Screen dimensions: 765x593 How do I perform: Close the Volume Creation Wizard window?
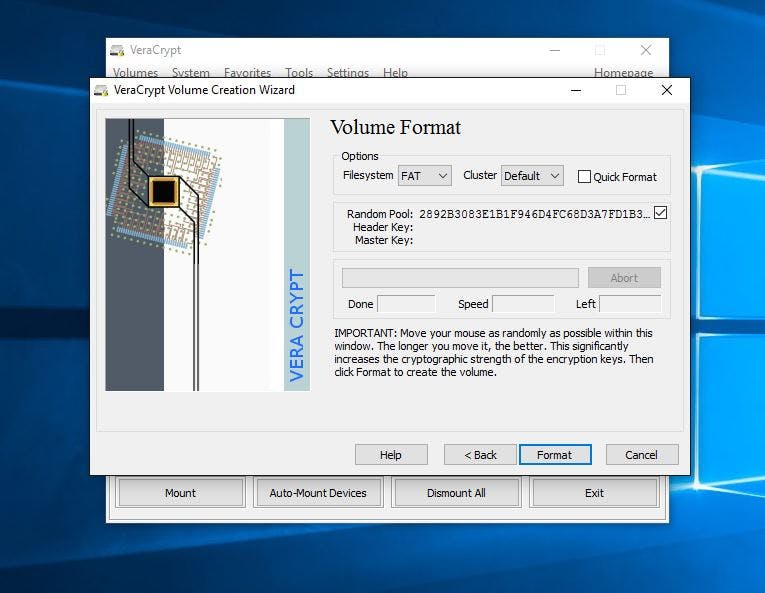tap(667, 90)
